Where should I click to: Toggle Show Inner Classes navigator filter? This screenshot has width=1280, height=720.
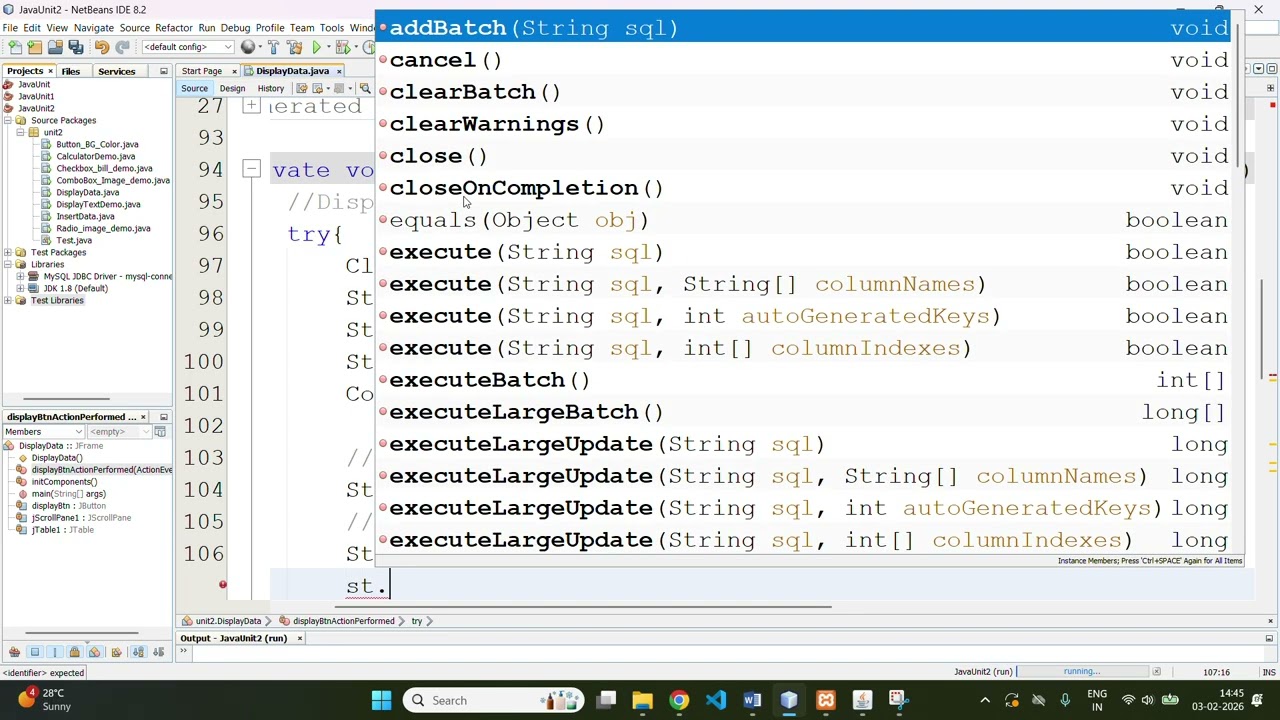tap(95, 652)
